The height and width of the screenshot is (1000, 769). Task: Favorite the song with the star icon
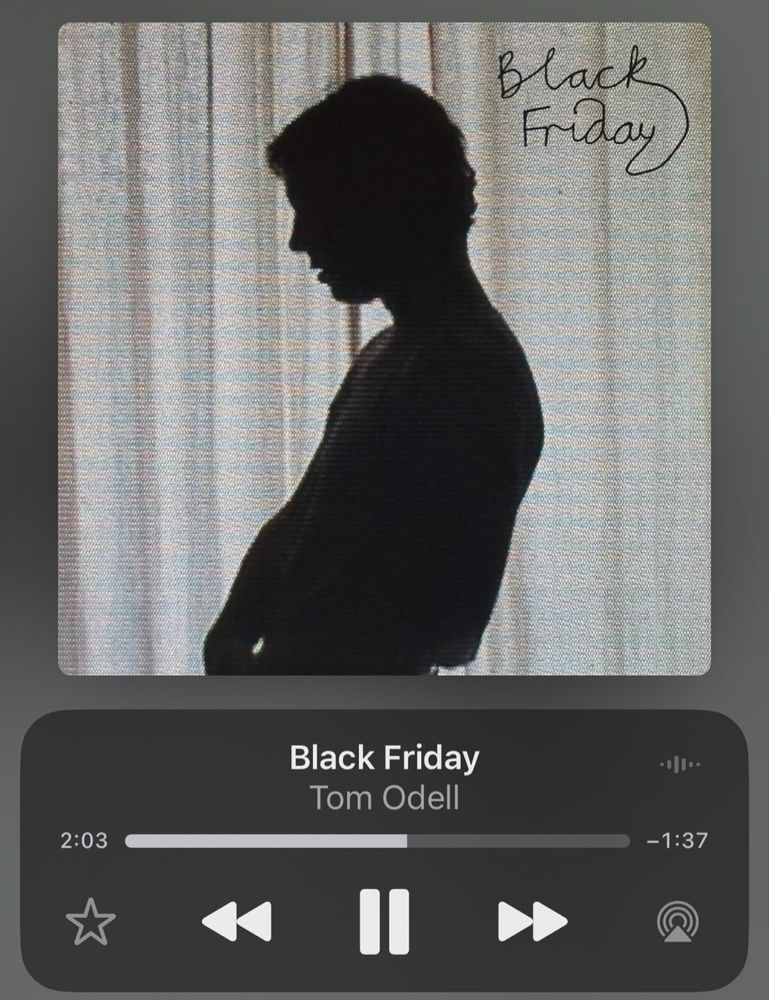tap(91, 921)
